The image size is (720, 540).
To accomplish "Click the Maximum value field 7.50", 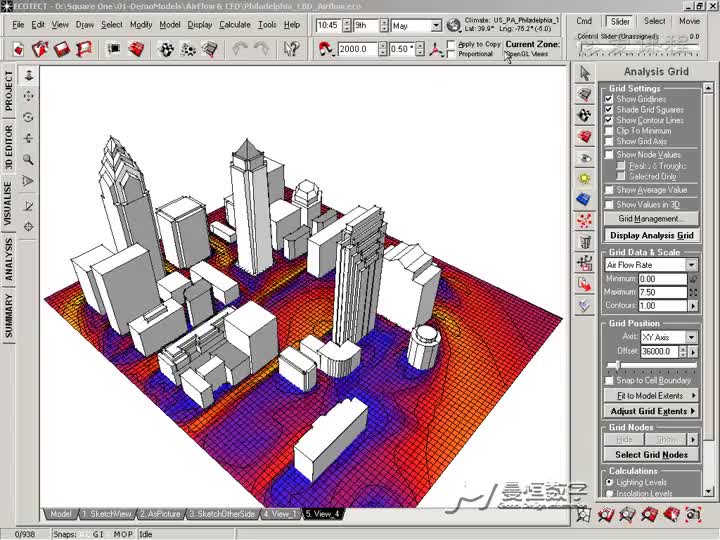I will 662,292.
